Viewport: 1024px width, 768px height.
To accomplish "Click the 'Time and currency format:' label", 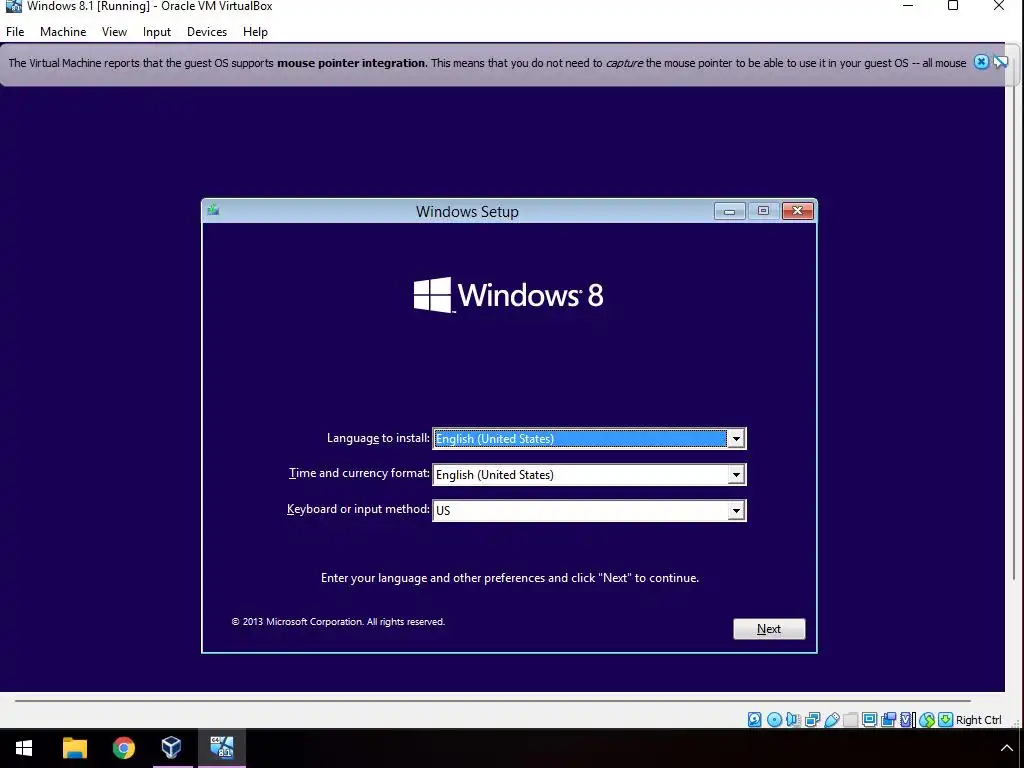I will pos(359,473).
